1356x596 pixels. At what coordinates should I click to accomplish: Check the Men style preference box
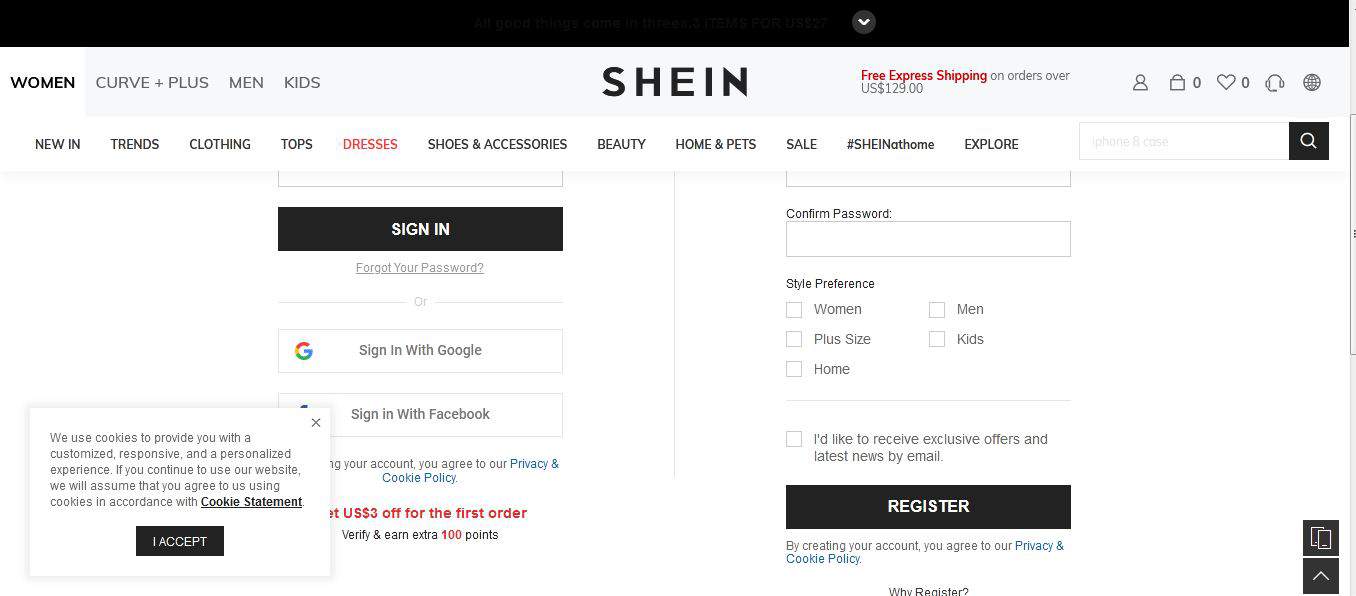[937, 310]
